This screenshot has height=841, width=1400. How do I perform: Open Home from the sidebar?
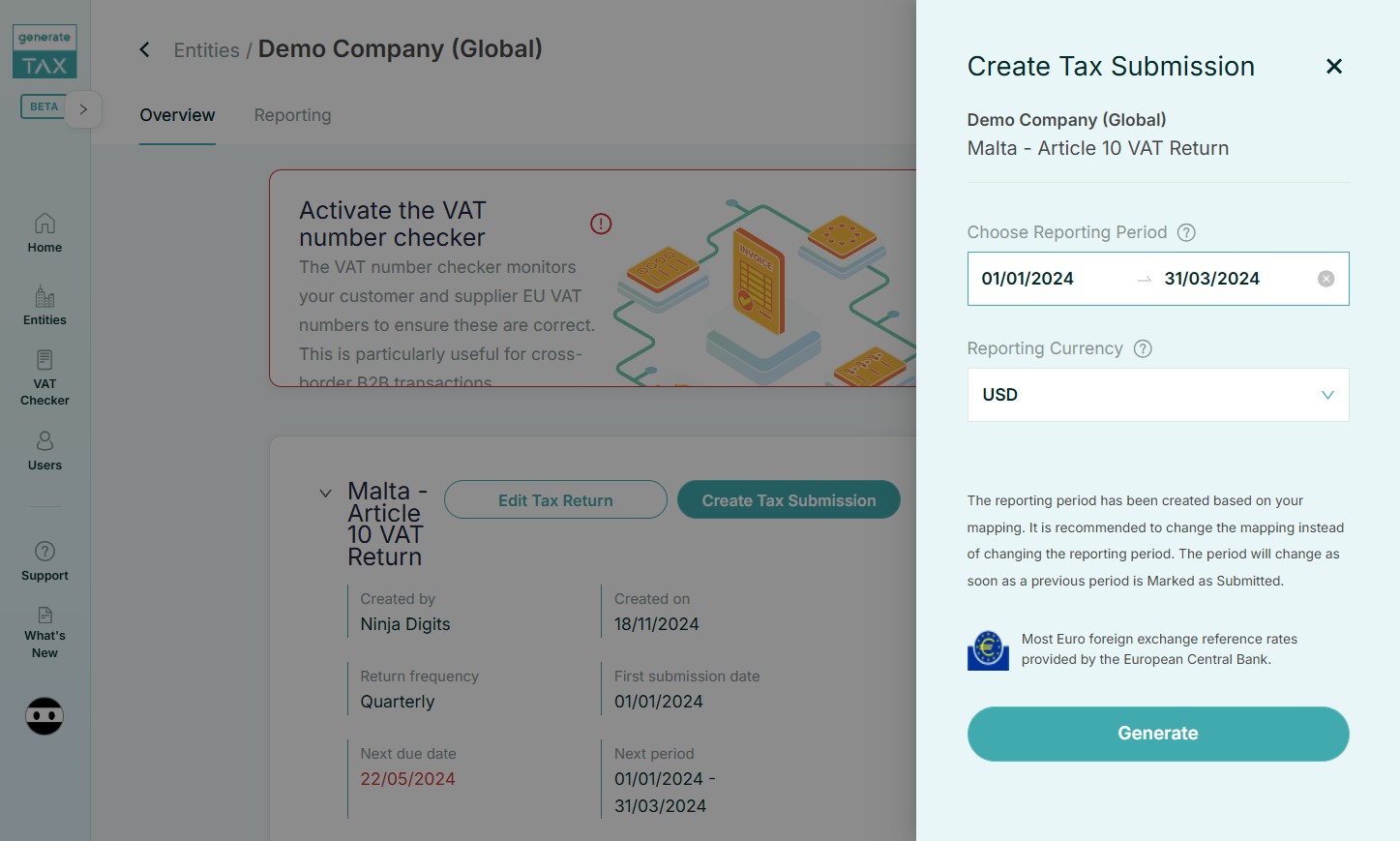coord(45,233)
